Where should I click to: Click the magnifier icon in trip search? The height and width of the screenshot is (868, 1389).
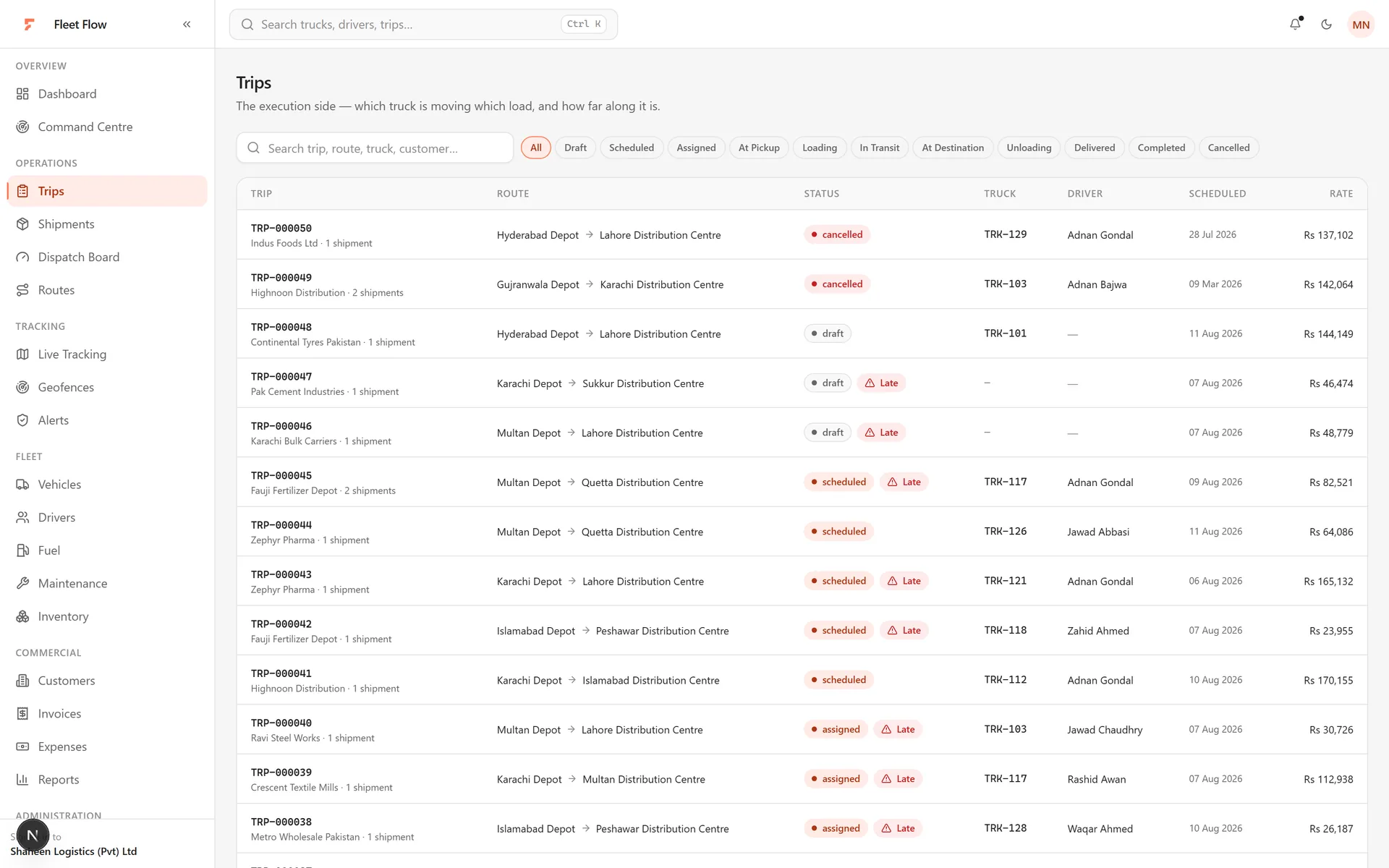pos(254,148)
